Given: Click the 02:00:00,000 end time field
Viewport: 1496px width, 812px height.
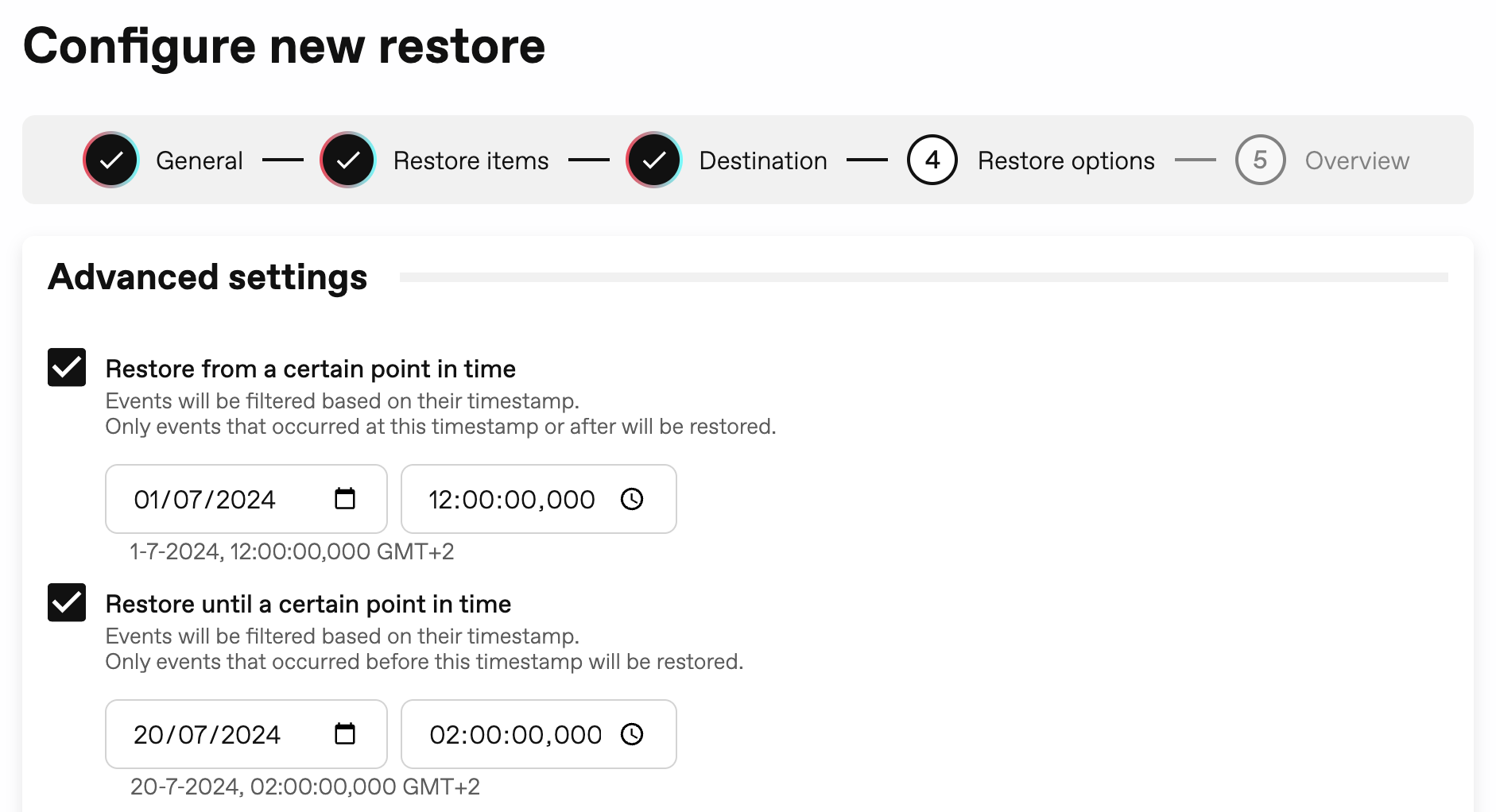Looking at the screenshot, I should point(539,734).
